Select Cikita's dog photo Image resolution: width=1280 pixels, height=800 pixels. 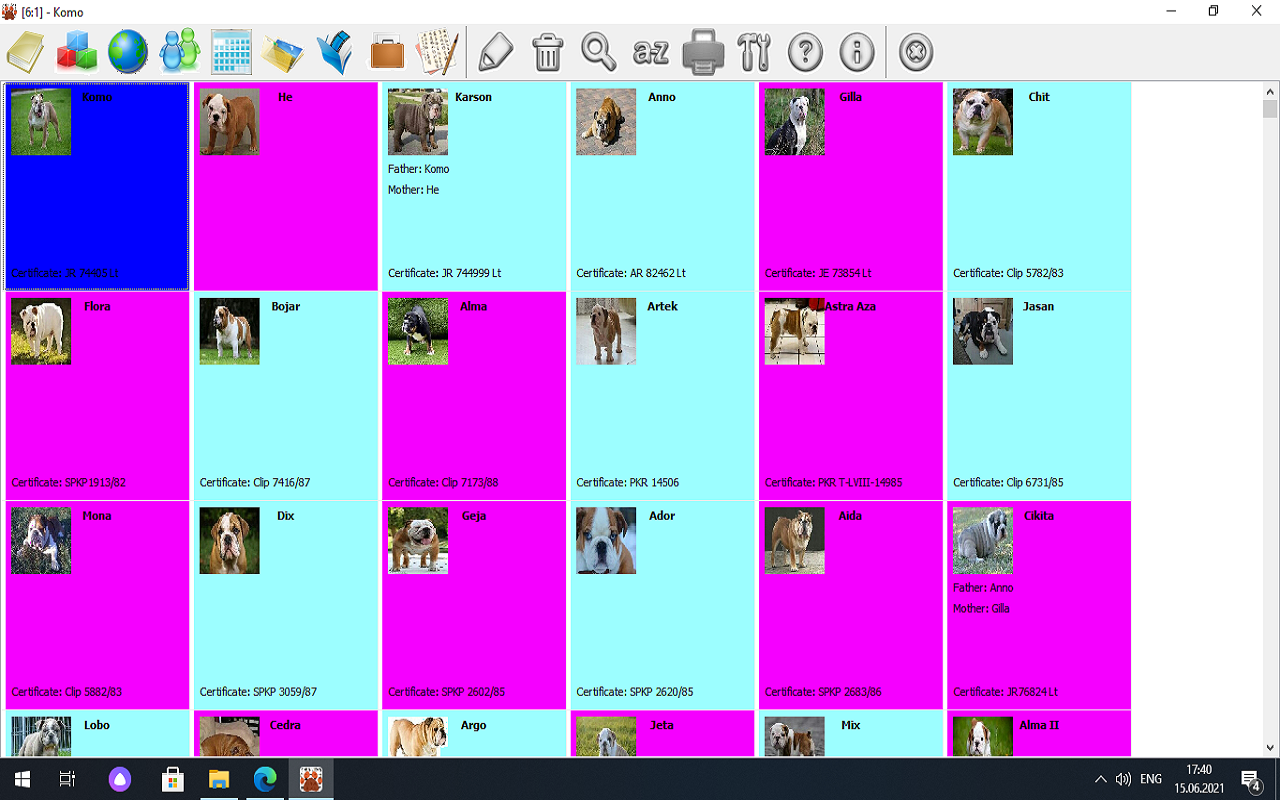pyautogui.click(x=983, y=541)
